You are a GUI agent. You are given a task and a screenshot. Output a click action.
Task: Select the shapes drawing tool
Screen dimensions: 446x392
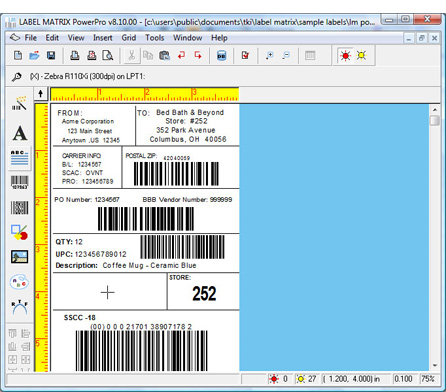pyautogui.click(x=20, y=232)
